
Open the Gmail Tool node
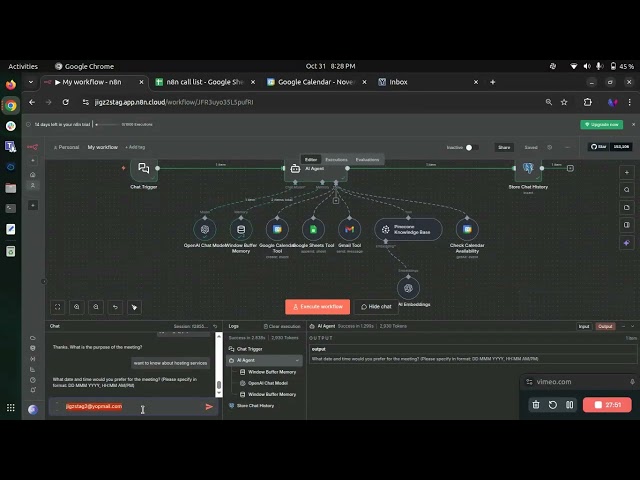pos(349,229)
